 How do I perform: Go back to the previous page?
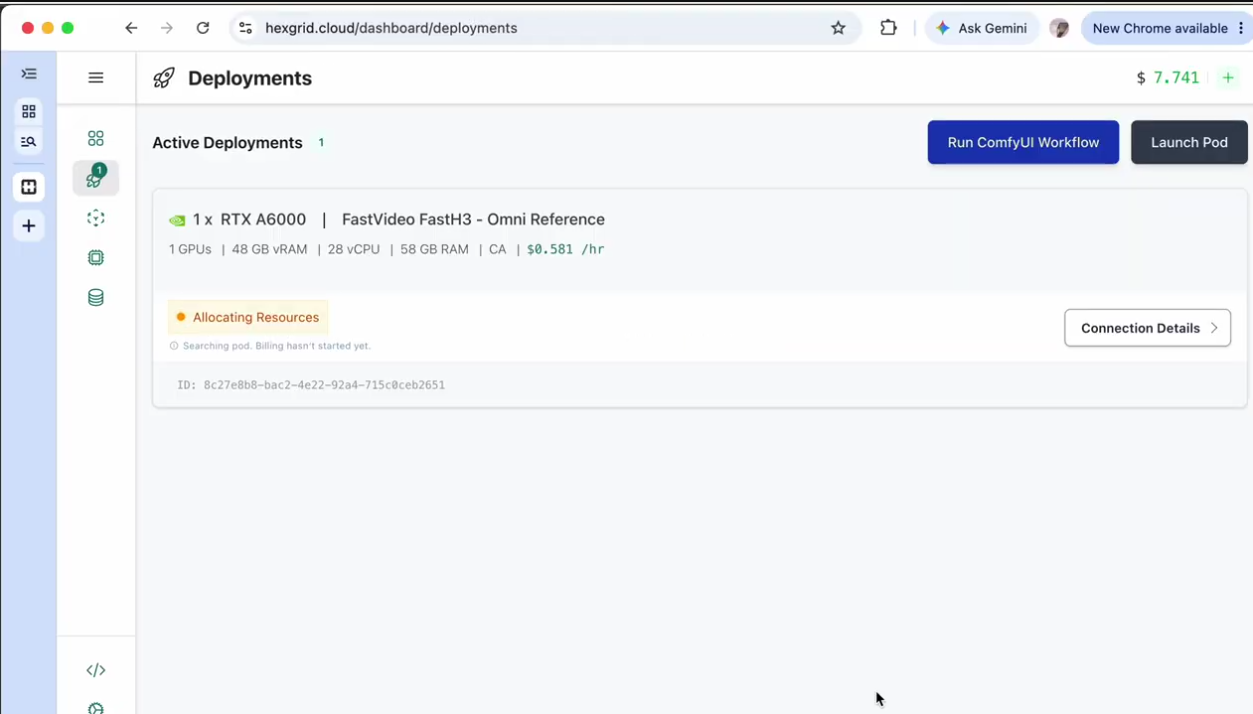131,28
